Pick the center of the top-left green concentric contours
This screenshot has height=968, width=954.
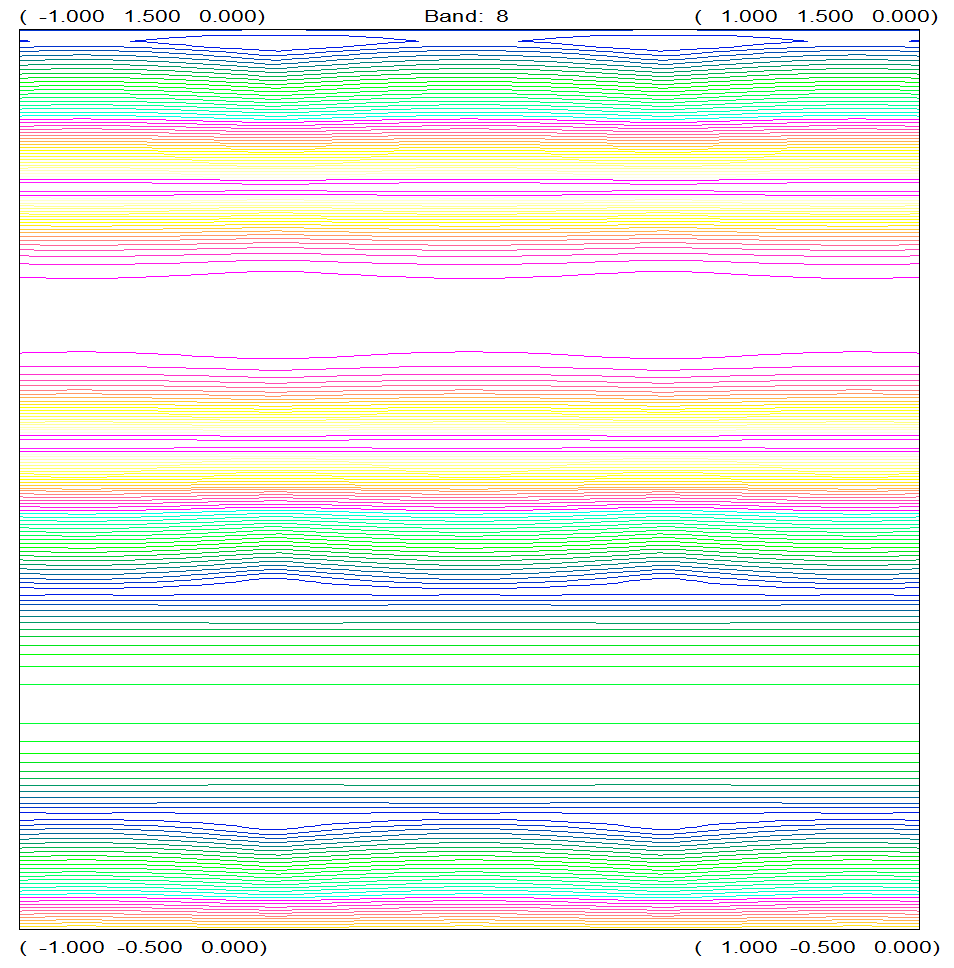pyautogui.click(x=275, y=82)
